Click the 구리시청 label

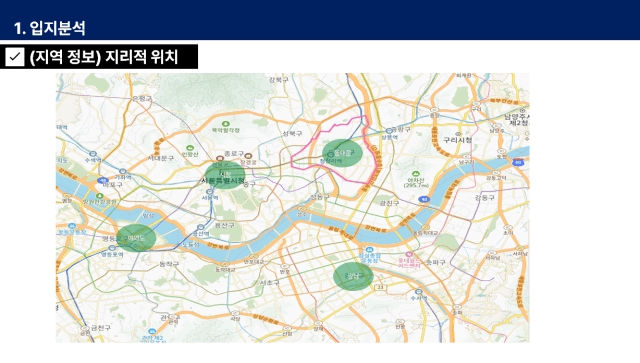pyautogui.click(x=458, y=140)
